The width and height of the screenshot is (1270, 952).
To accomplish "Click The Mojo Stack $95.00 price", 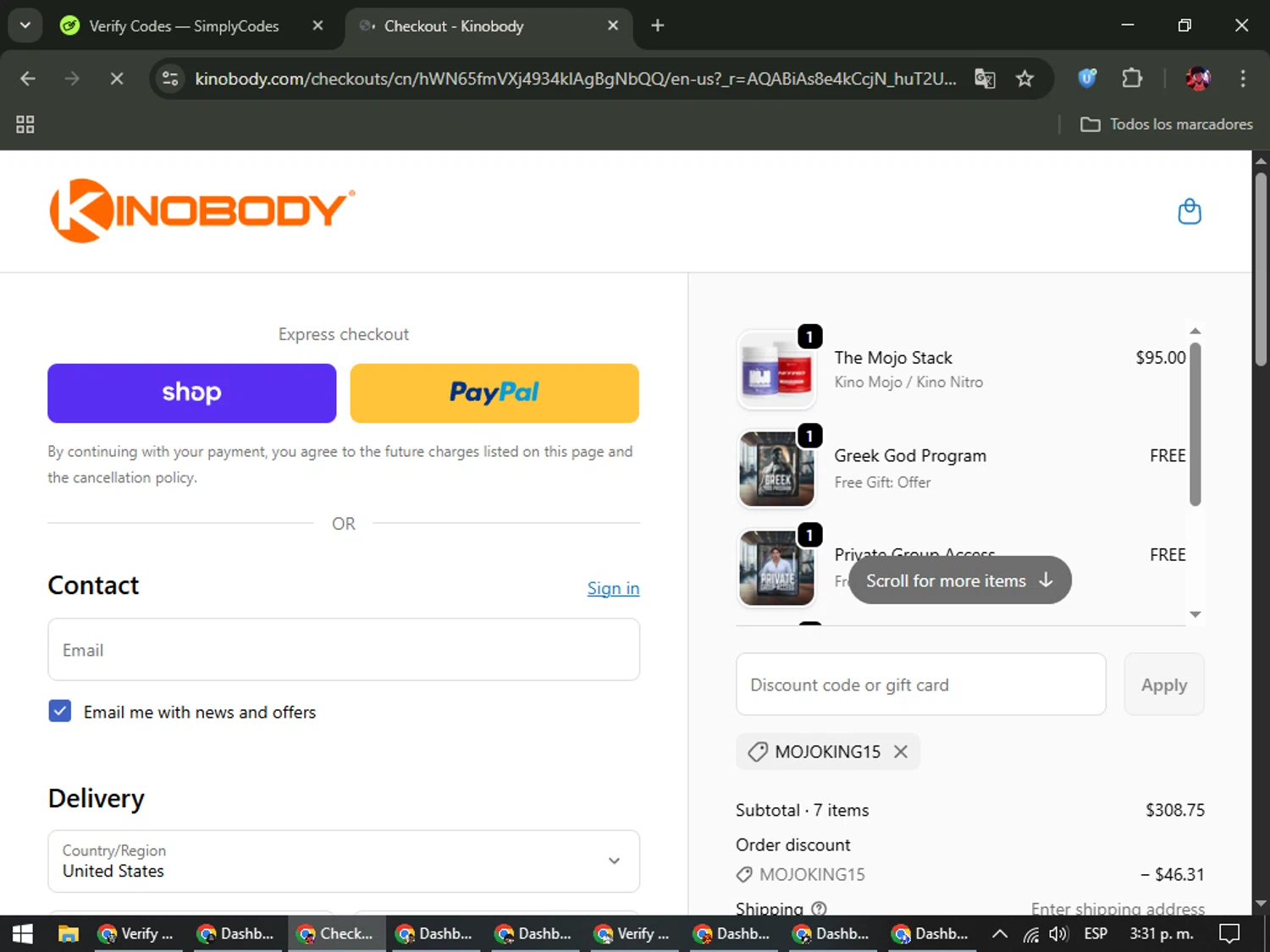I will (1161, 357).
